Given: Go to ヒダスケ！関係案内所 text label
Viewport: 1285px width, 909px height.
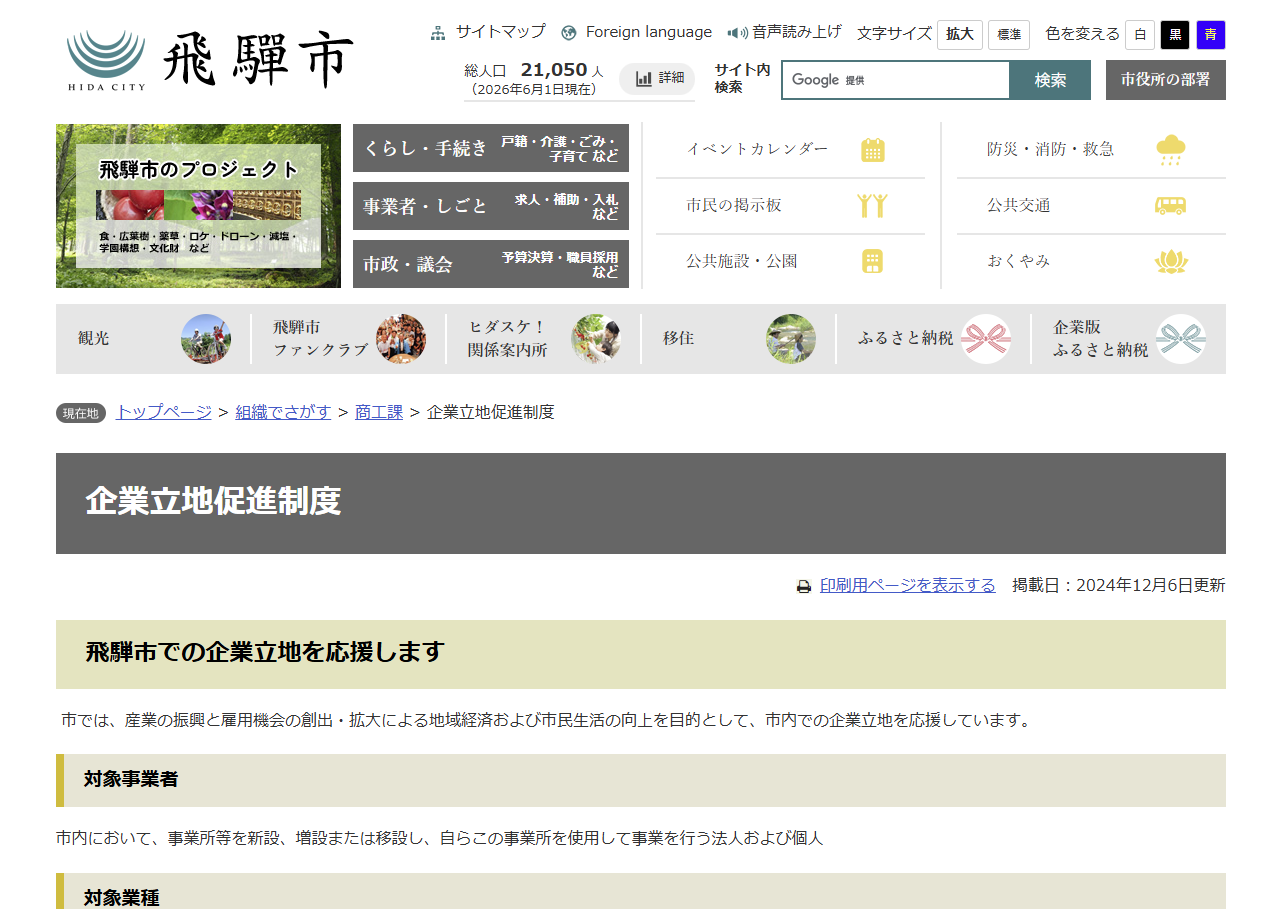Looking at the screenshot, I should (508, 339).
